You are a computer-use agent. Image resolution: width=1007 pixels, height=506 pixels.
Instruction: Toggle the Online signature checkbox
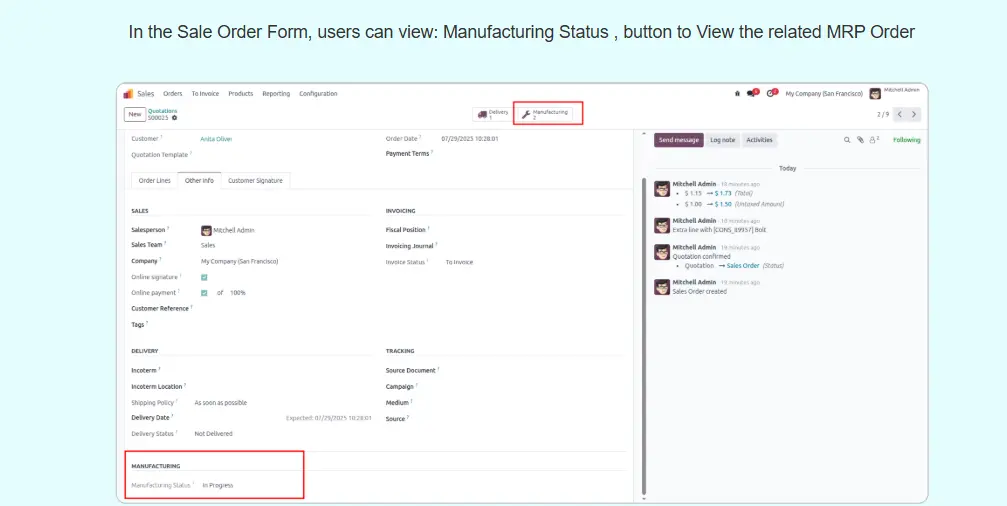point(204,277)
